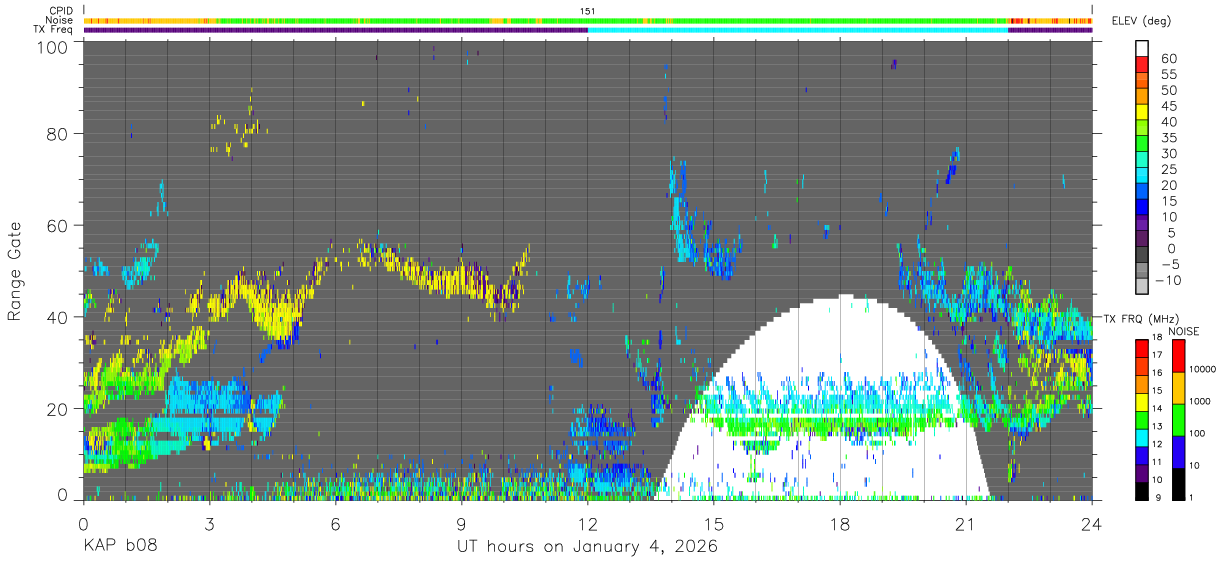This screenshot has width=1228, height=567.
Task: Select the red top TX FRQ colorbar segment
Action: tap(1142, 348)
